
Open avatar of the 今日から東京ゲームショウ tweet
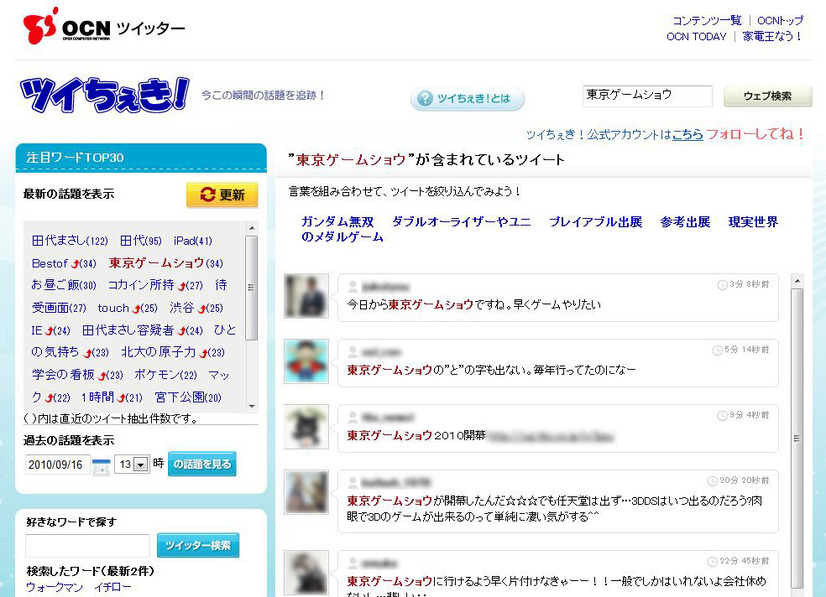306,296
